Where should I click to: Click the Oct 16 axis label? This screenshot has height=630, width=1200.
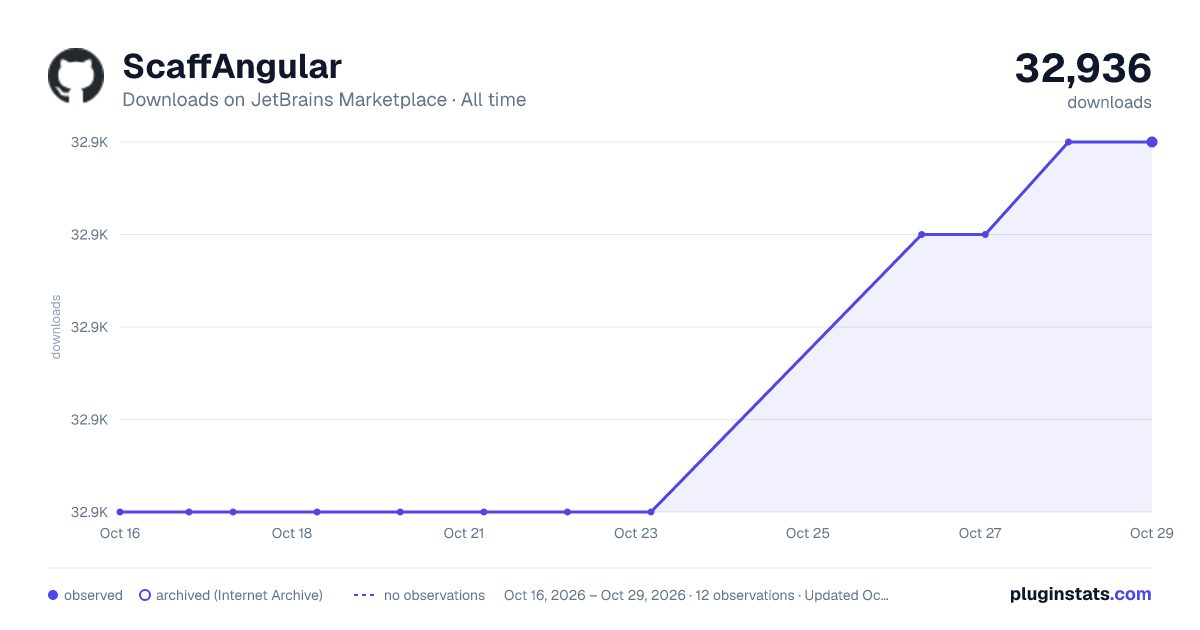(120, 533)
